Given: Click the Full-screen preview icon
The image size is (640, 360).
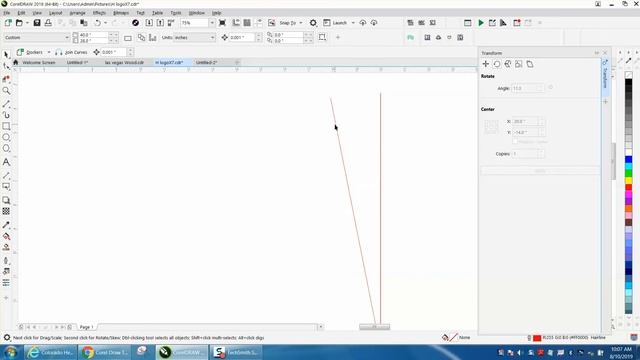Looking at the screenshot, I should [222, 23].
